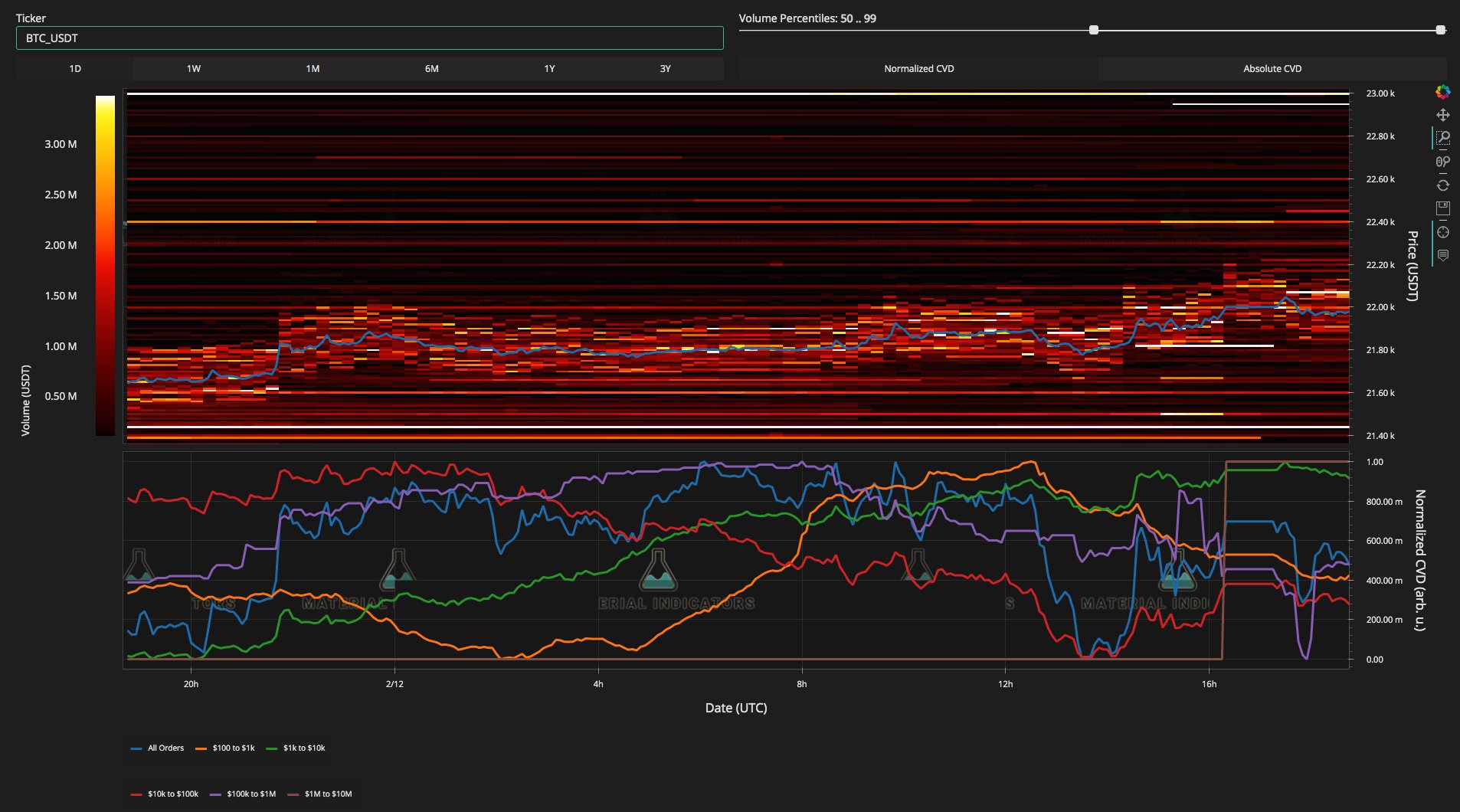Select the Wheel Zoom tool
This screenshot has height=812, width=1460.
[x=1442, y=162]
